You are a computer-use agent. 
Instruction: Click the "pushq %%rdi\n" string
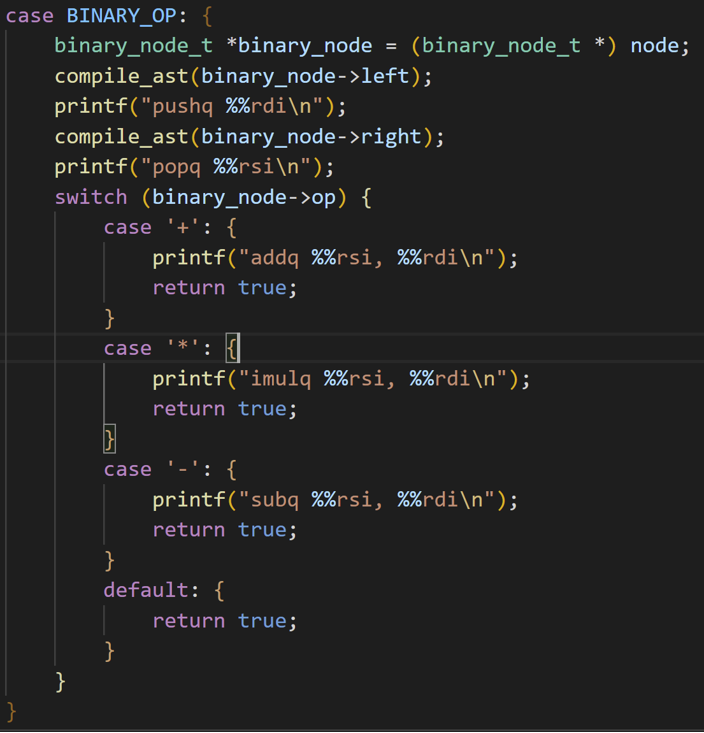[x=246, y=106]
